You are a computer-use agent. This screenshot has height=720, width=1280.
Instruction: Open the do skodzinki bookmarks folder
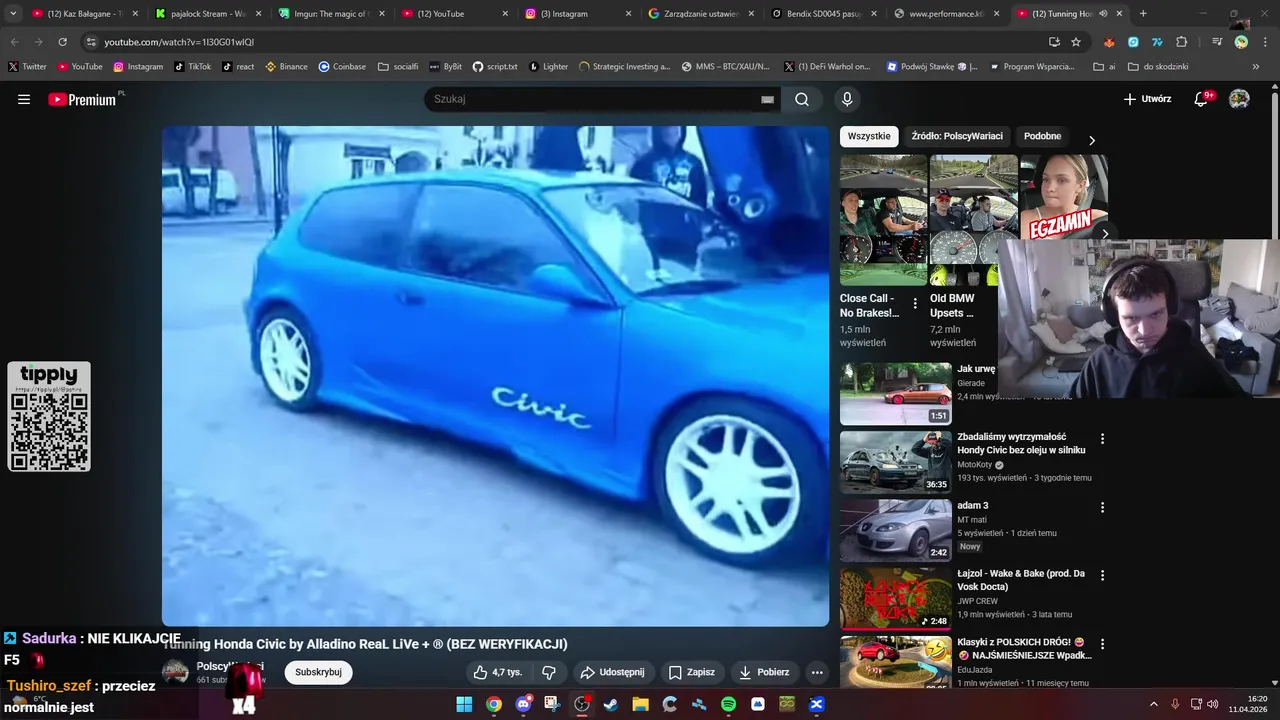[x=1158, y=67]
